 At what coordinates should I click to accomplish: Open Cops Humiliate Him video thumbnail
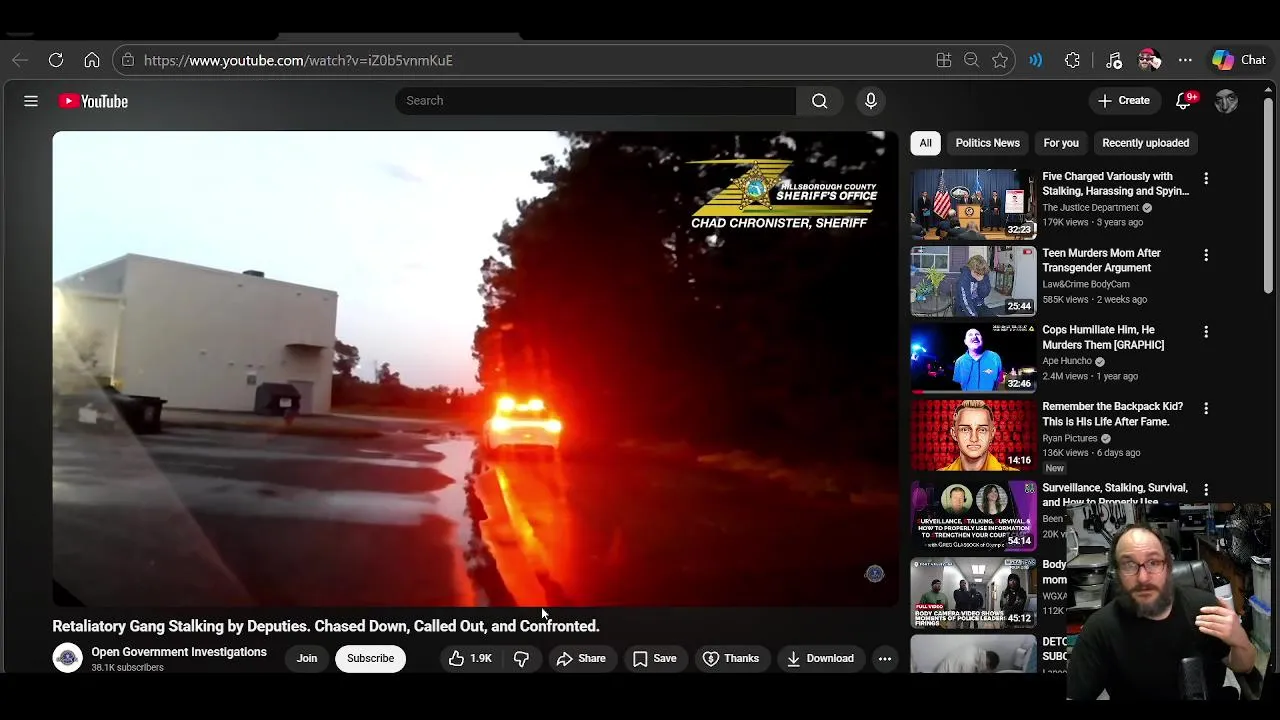coord(974,358)
